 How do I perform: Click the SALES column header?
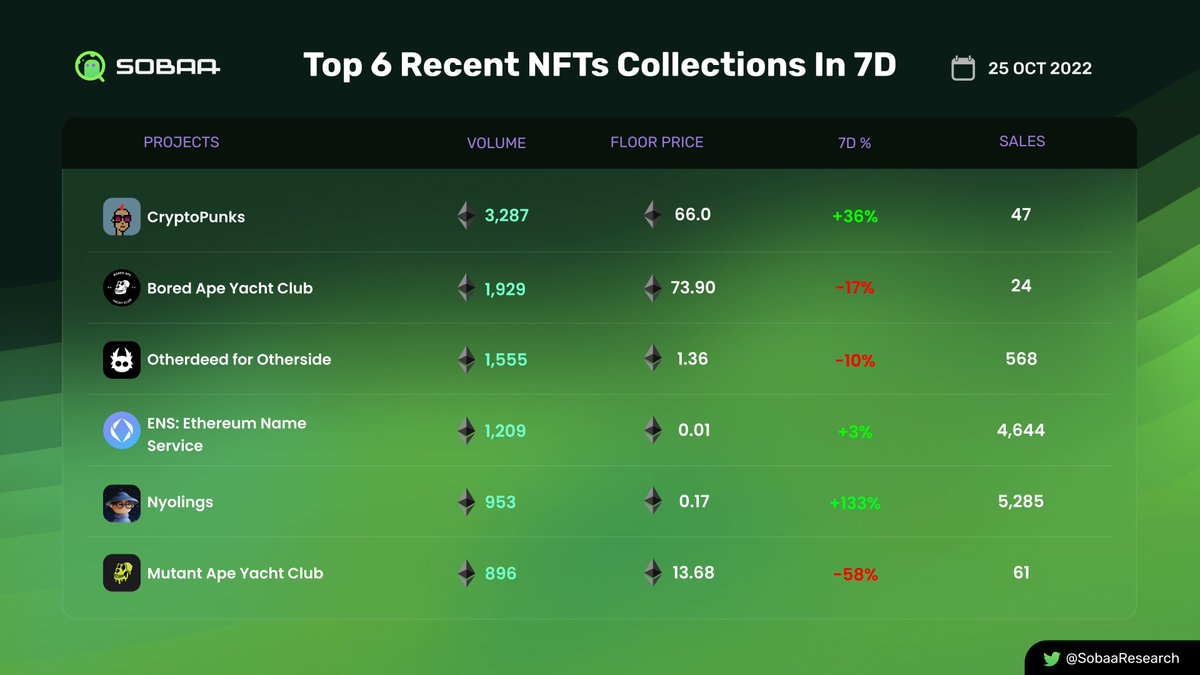pyautogui.click(x=1022, y=142)
